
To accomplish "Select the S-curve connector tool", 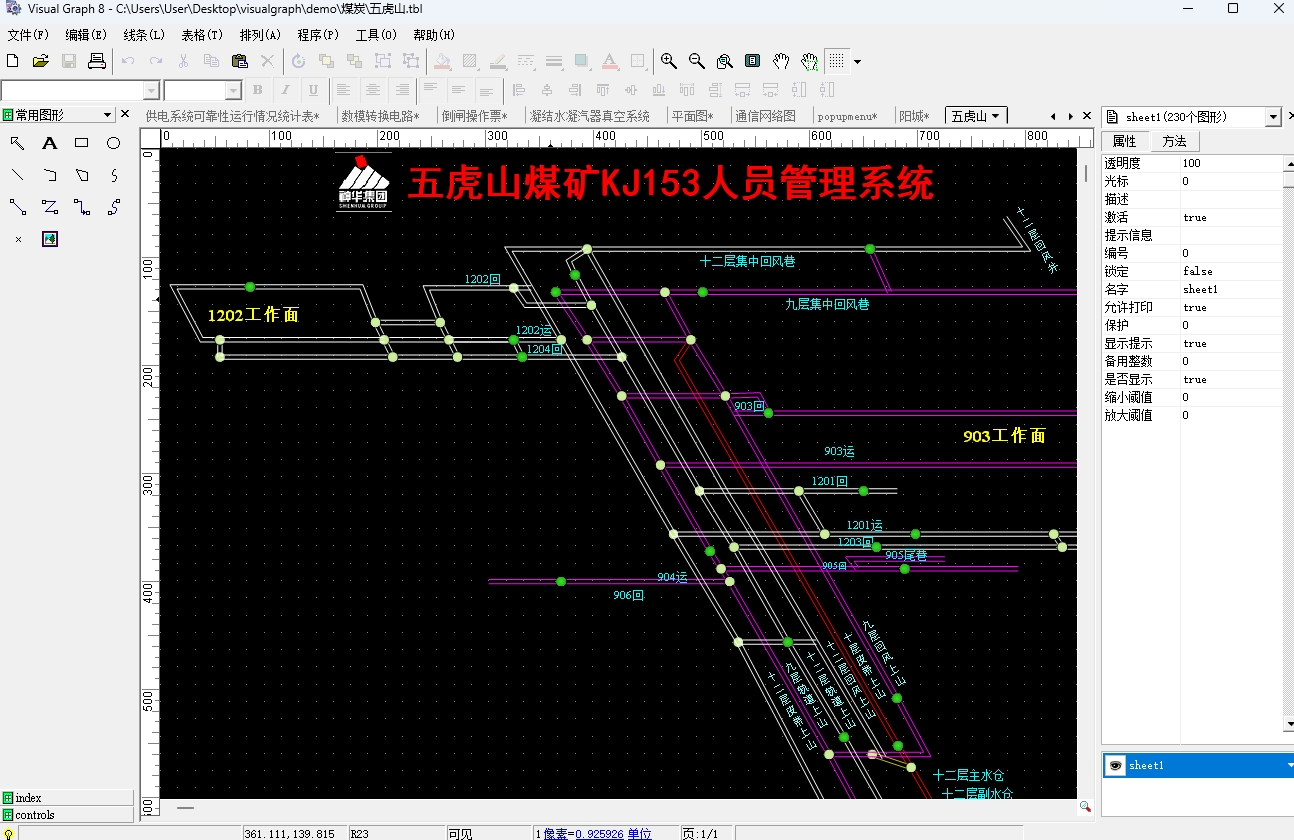I will pyautogui.click(x=114, y=207).
